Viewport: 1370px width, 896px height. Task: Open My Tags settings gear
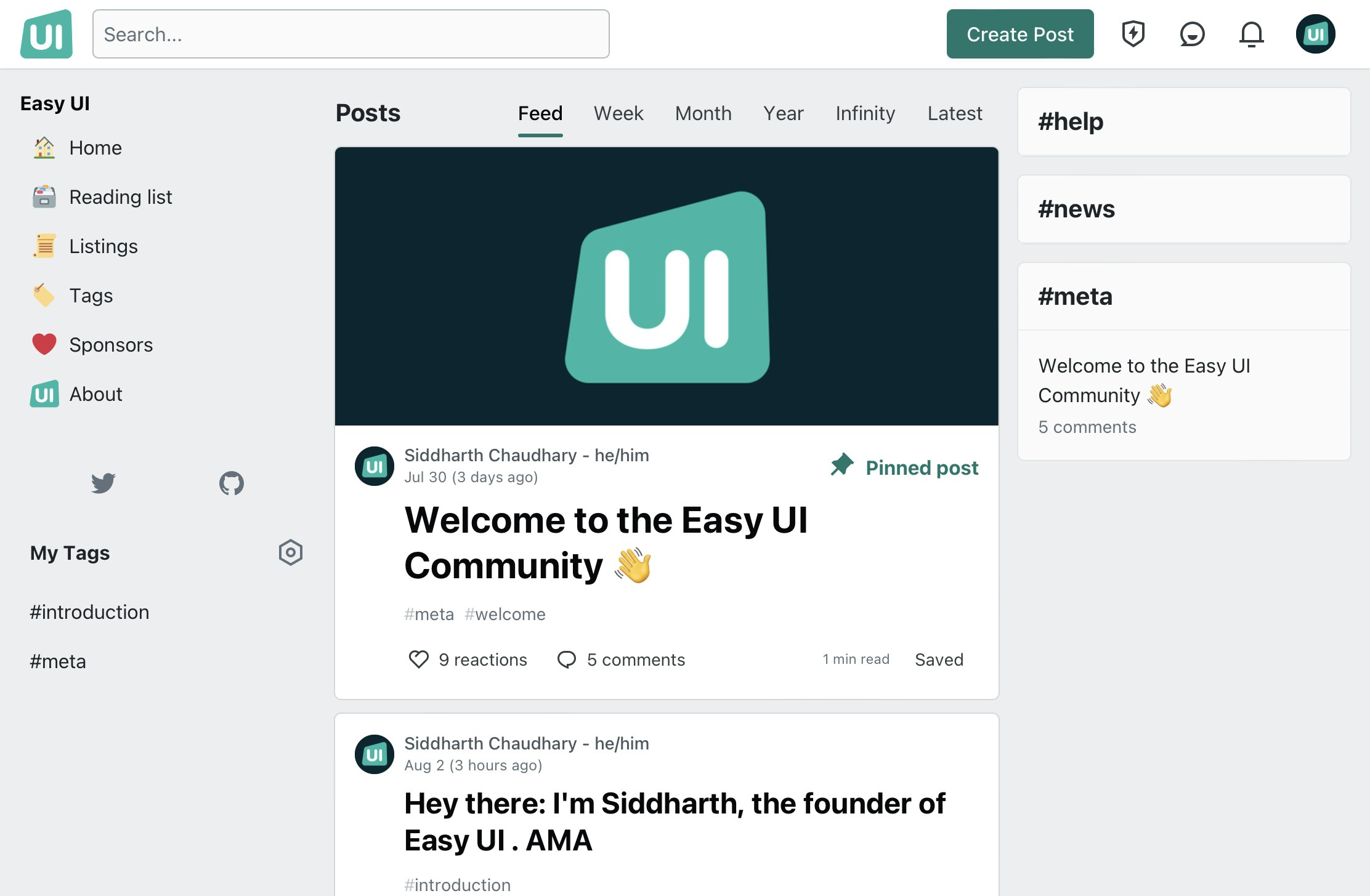point(291,553)
